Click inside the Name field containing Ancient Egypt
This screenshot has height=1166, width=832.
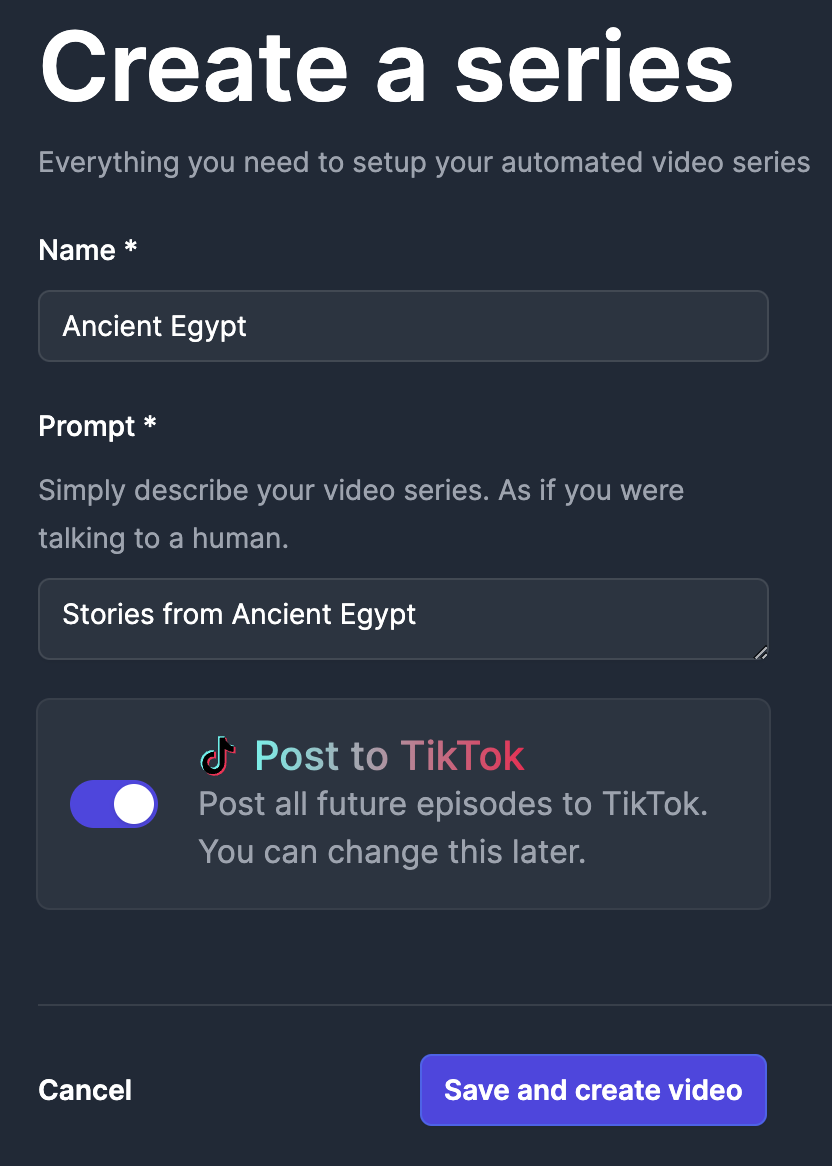coord(403,326)
